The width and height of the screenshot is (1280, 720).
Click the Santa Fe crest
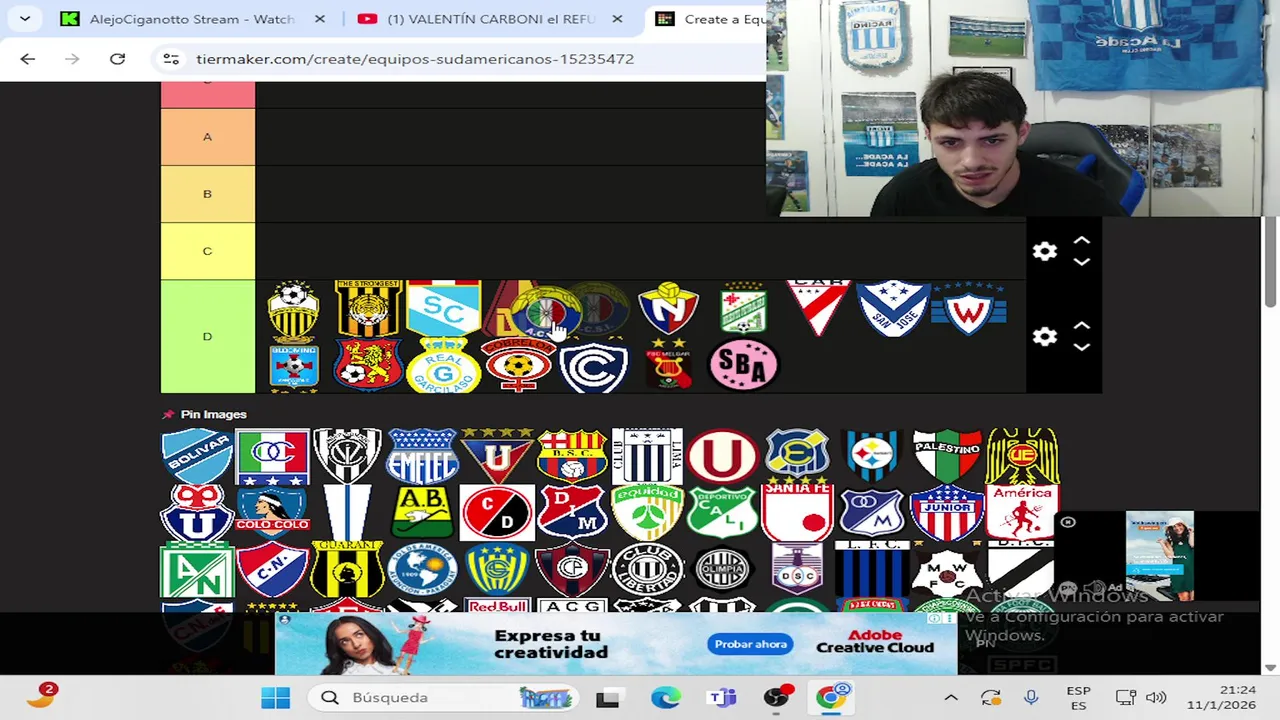(797, 513)
